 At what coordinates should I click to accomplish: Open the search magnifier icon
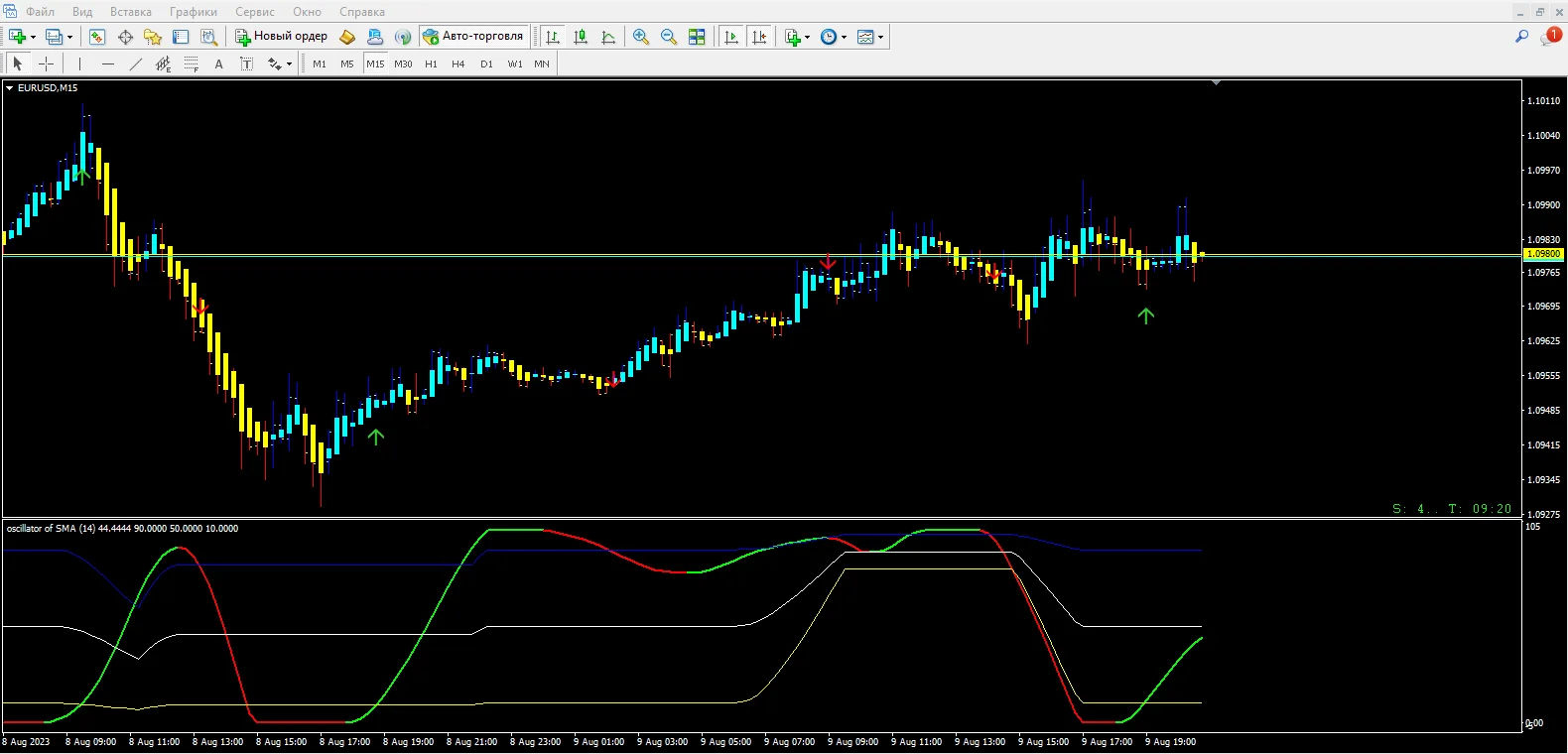tap(1521, 37)
